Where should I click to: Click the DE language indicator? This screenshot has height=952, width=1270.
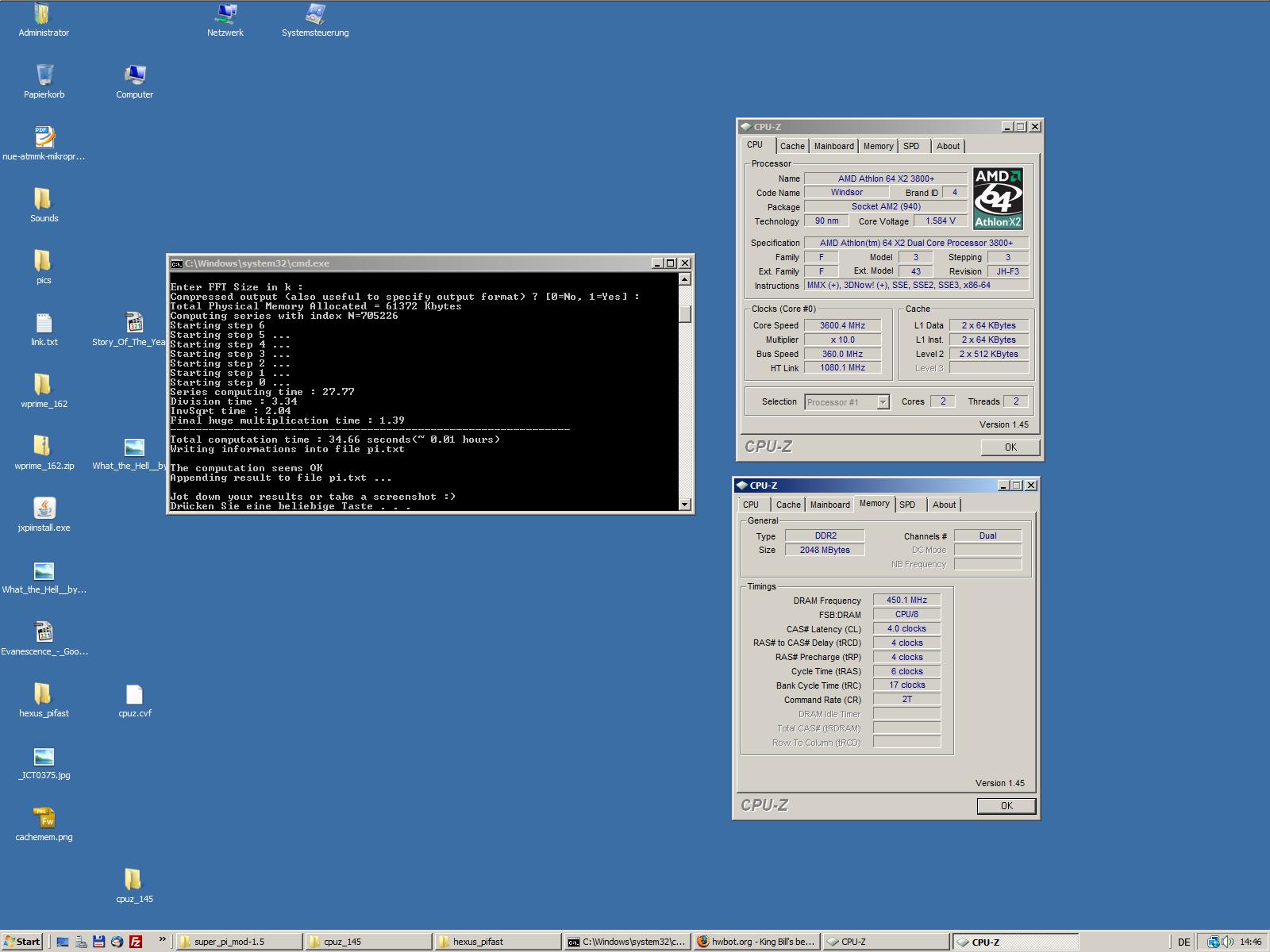(1183, 942)
